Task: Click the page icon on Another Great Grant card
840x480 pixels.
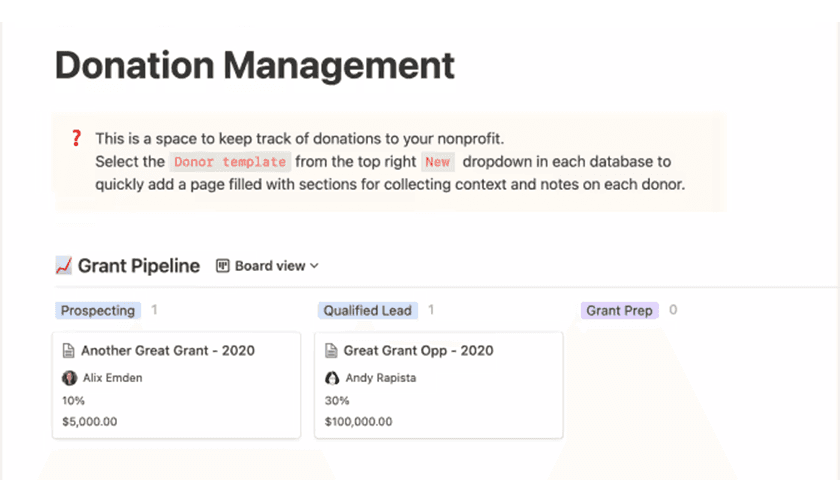Action: (x=69, y=351)
